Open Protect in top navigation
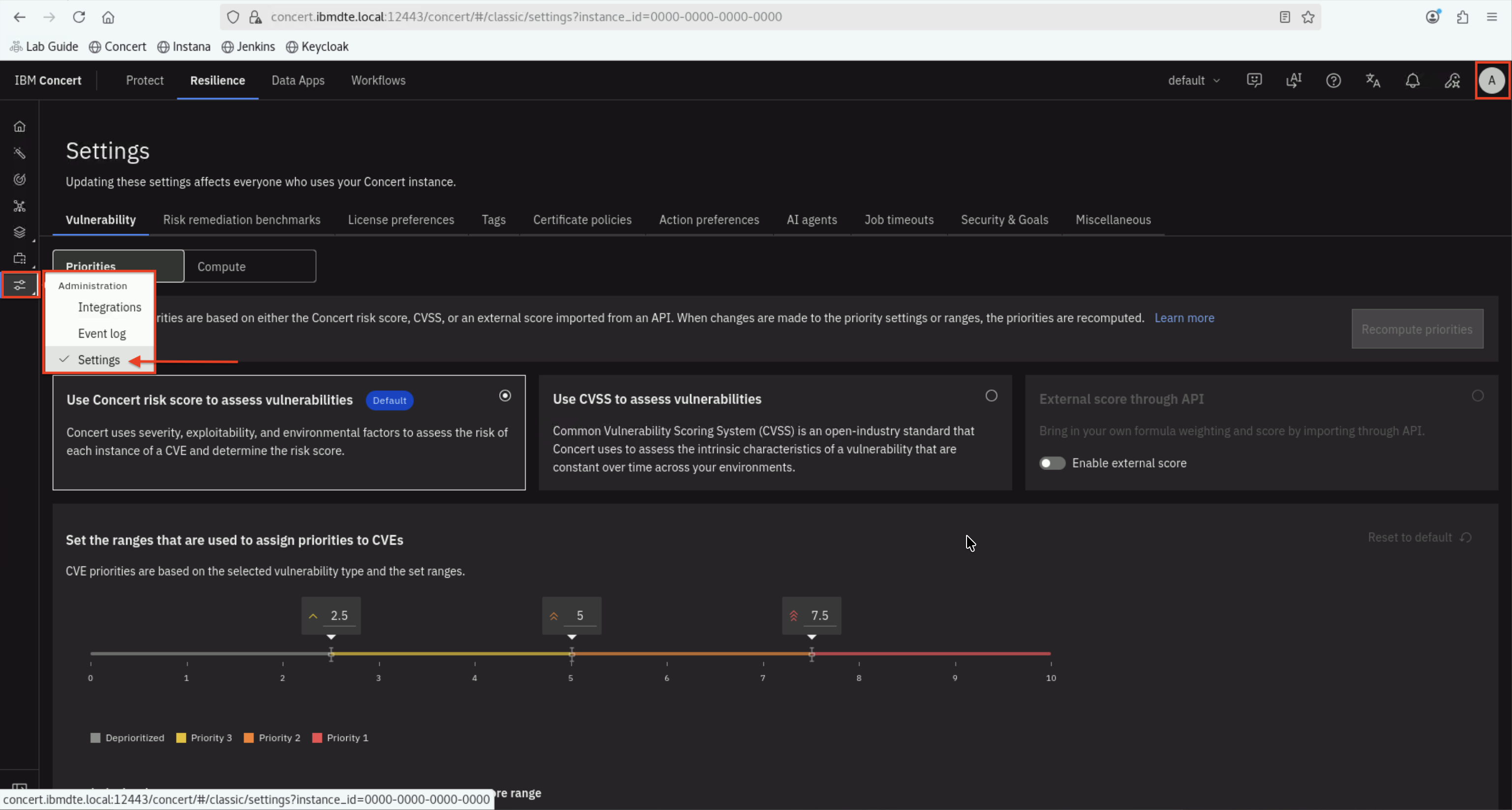The height and width of the screenshot is (810, 1512). click(x=145, y=80)
